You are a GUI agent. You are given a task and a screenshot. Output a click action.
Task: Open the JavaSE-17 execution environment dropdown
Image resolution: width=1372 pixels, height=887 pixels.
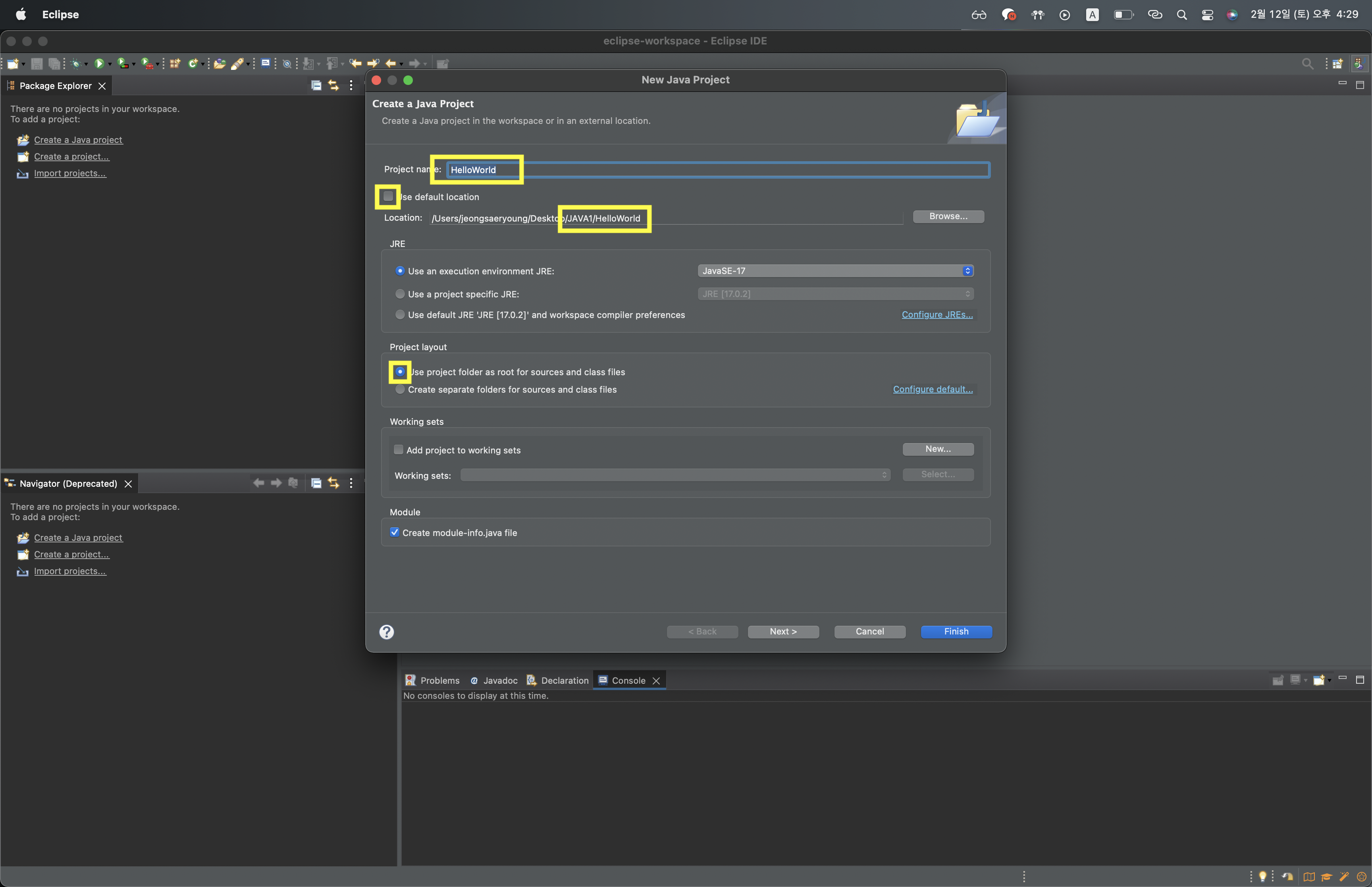click(x=835, y=271)
